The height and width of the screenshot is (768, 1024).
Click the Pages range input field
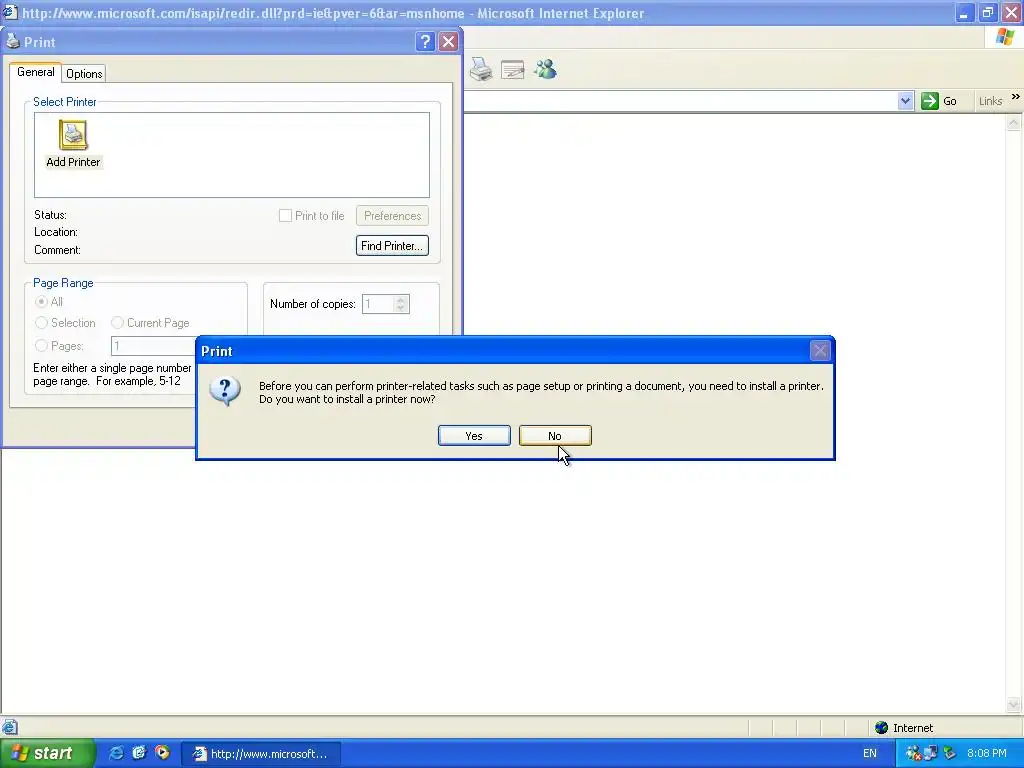click(x=153, y=345)
